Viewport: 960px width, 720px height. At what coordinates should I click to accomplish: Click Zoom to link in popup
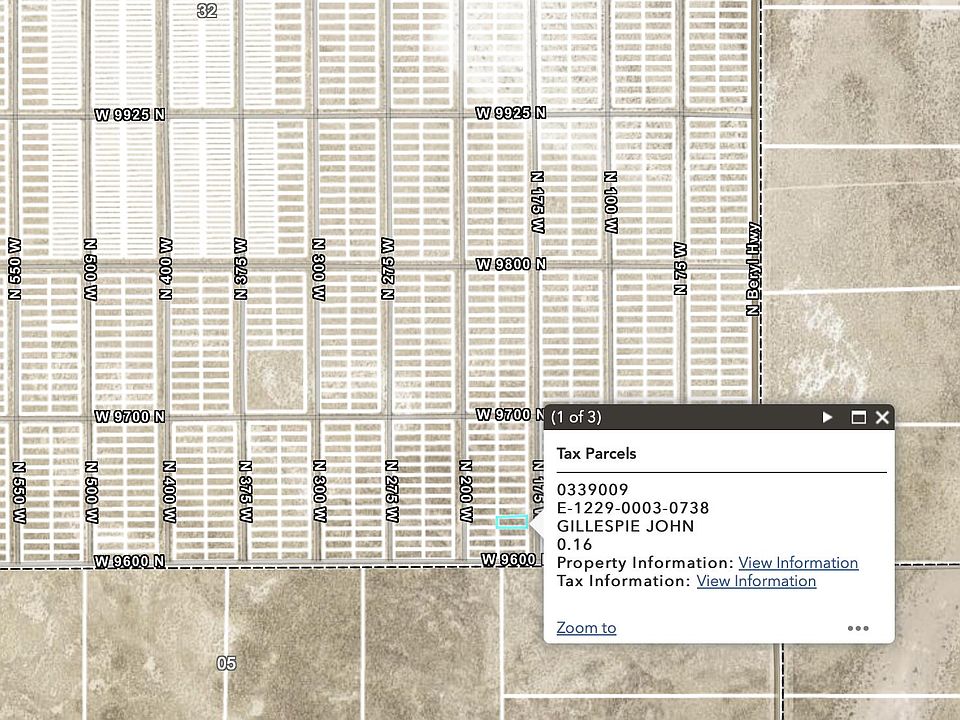[x=586, y=628]
